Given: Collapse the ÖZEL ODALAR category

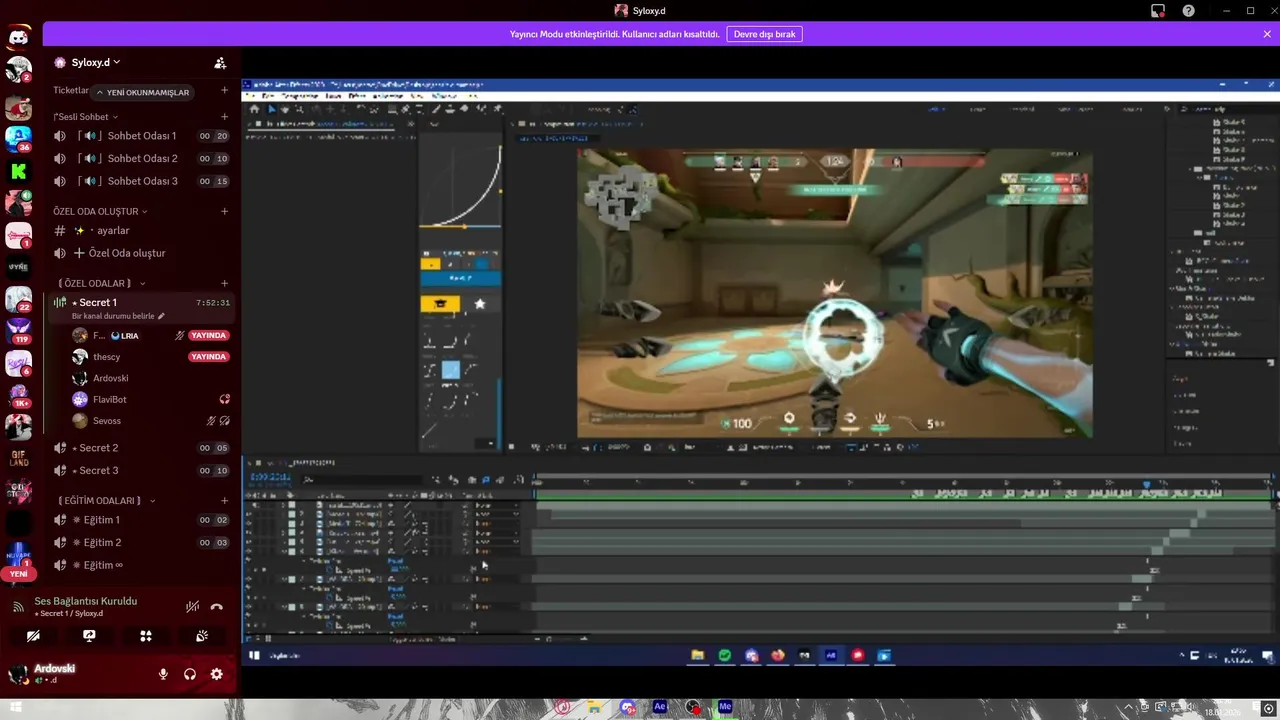Looking at the screenshot, I should click(103, 283).
